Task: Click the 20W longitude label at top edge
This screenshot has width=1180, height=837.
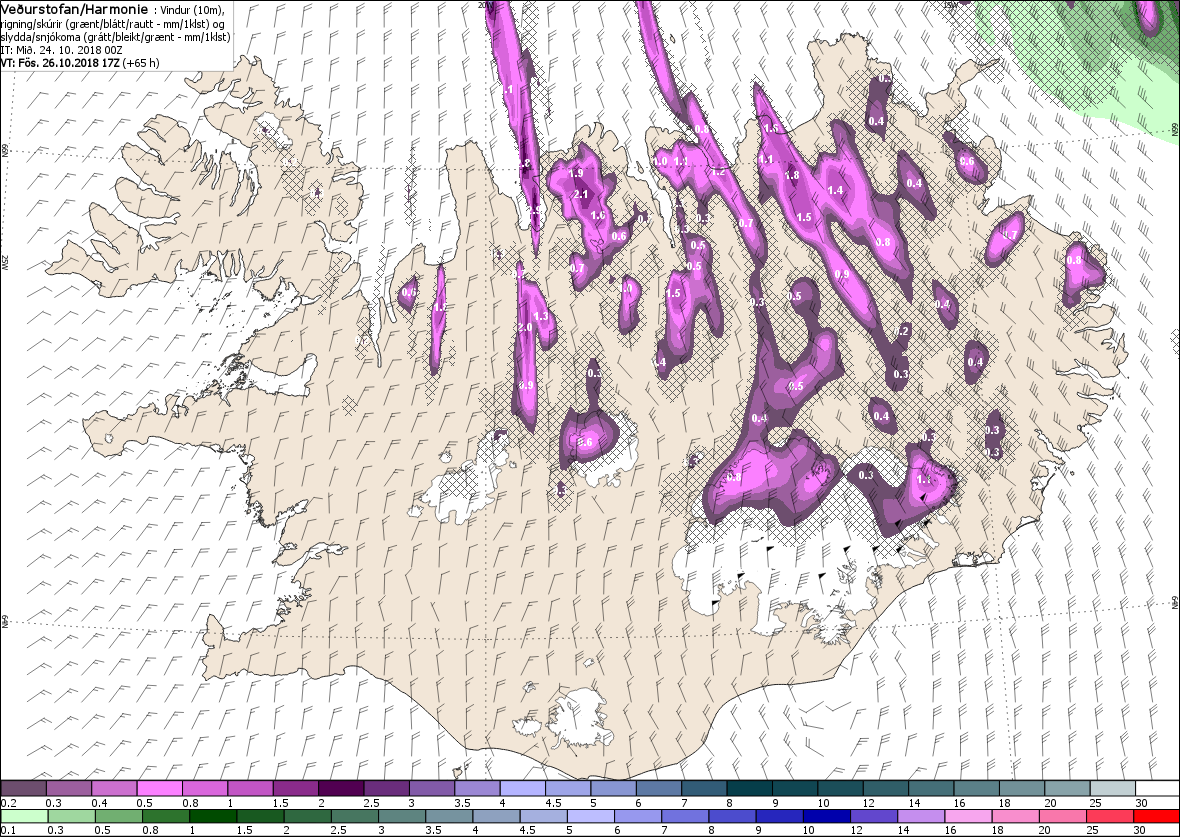Action: 485,5
